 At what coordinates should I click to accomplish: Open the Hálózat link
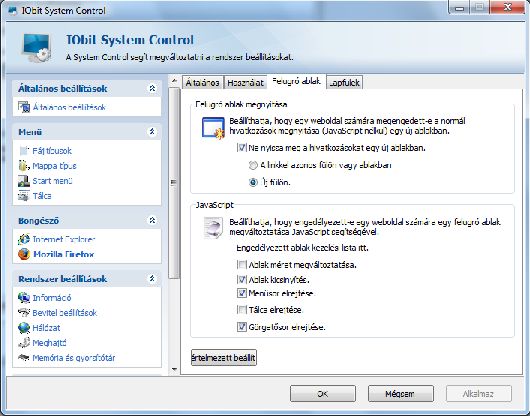[x=46, y=328]
